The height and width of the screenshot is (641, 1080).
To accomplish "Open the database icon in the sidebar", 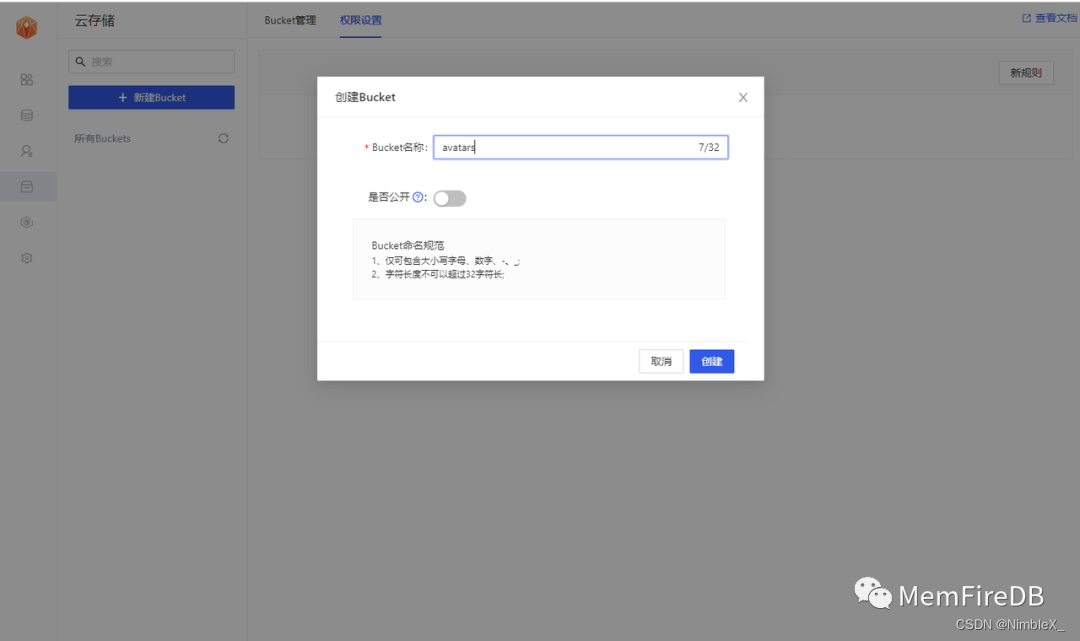I will tap(27, 115).
